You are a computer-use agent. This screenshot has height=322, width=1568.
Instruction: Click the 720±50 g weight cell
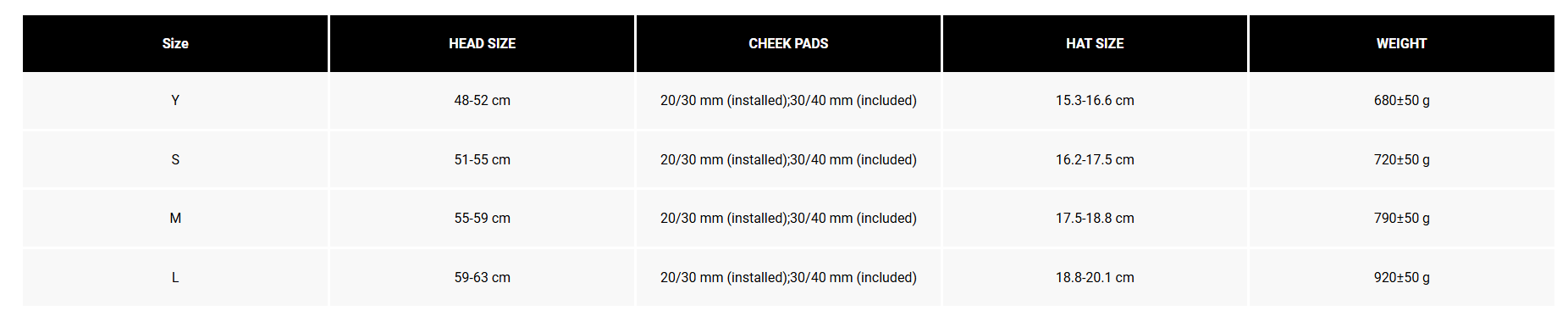(1401, 159)
